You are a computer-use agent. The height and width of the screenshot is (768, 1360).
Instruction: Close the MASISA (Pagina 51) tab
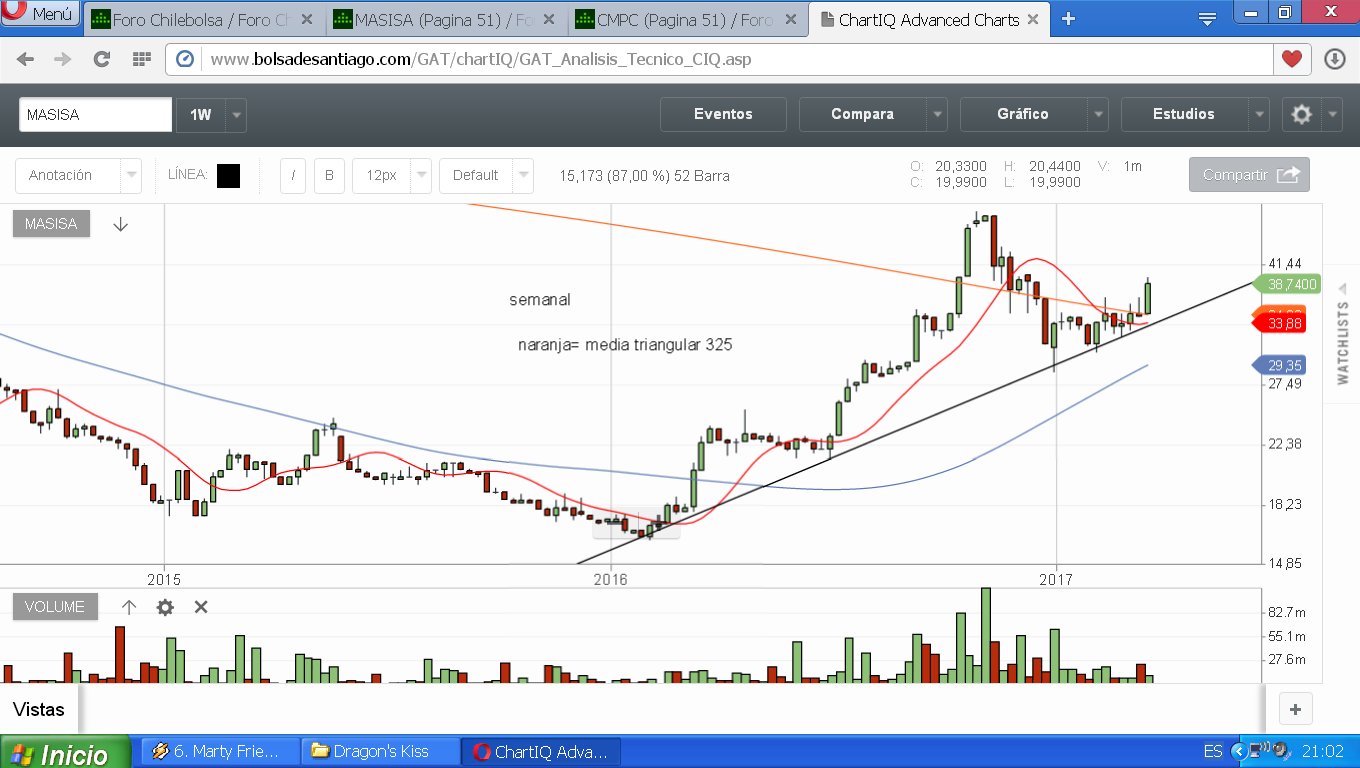[x=551, y=19]
